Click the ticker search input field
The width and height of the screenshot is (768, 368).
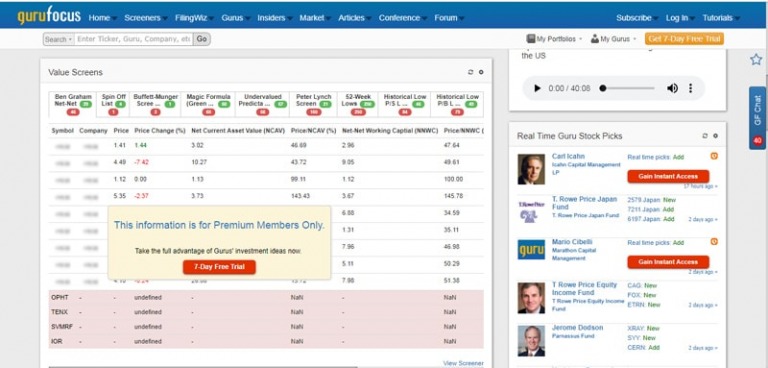point(133,39)
